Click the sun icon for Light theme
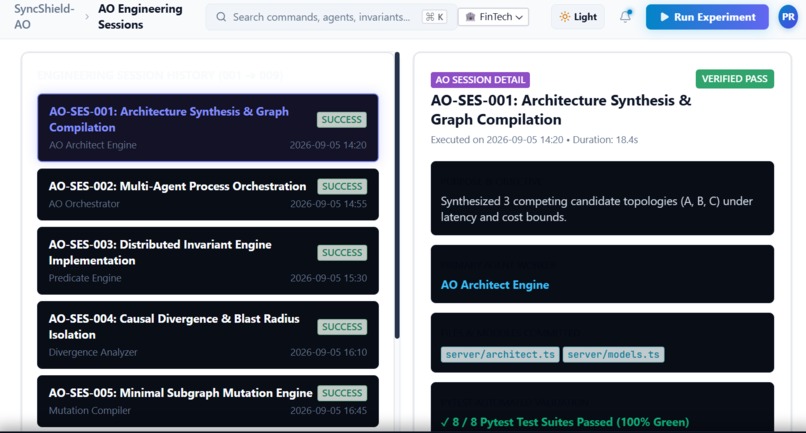 (564, 17)
